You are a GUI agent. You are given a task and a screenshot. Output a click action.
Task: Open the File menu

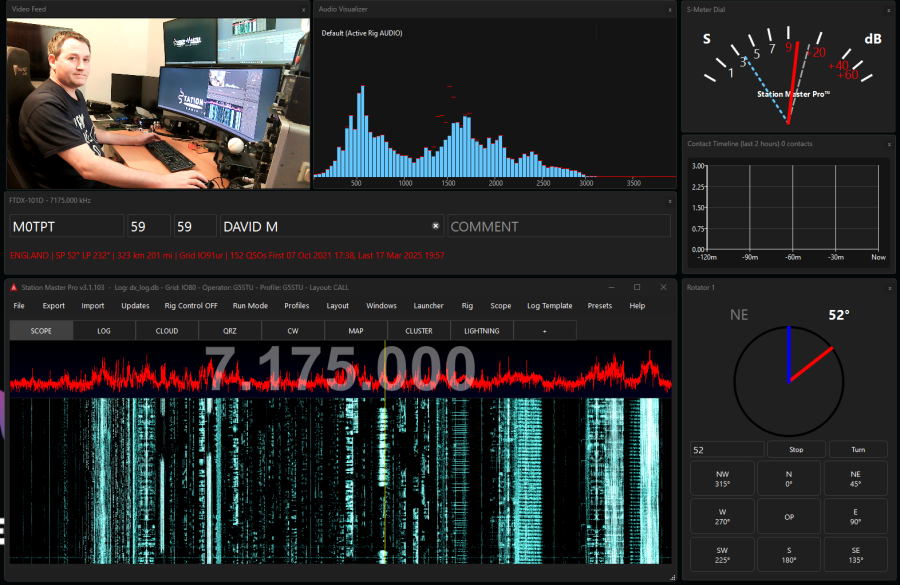[x=19, y=305]
